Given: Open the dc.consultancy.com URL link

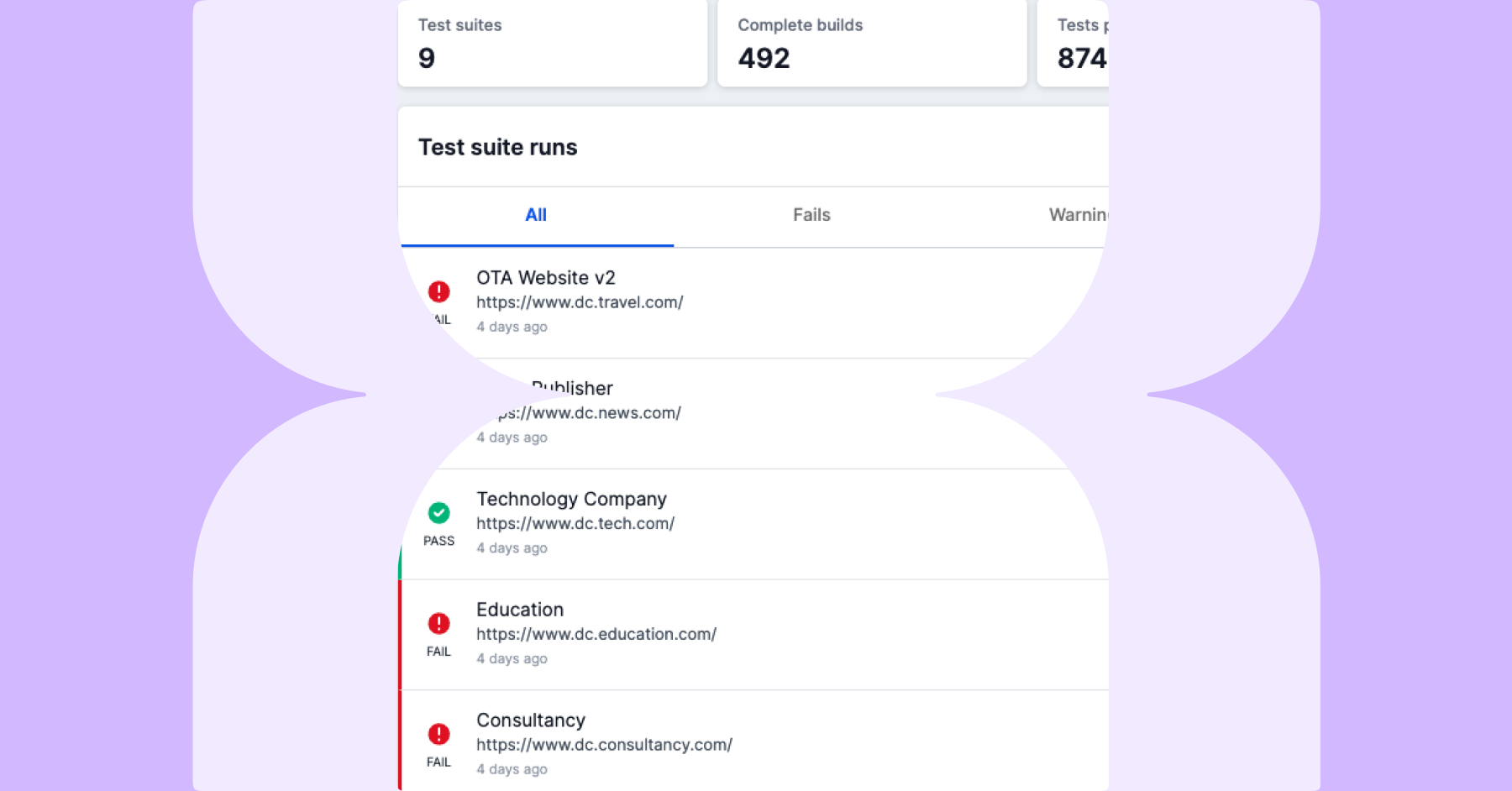Looking at the screenshot, I should tap(604, 745).
